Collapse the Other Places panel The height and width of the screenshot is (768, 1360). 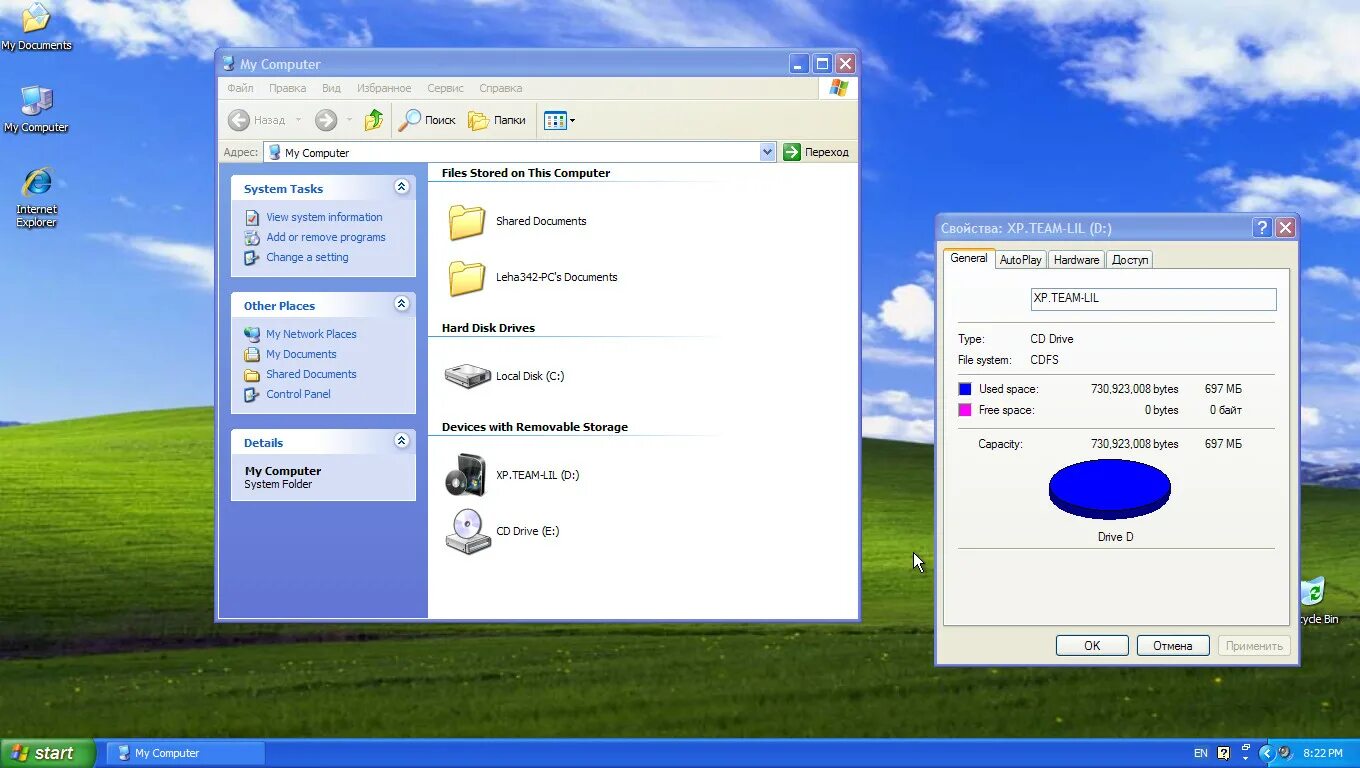(x=401, y=304)
